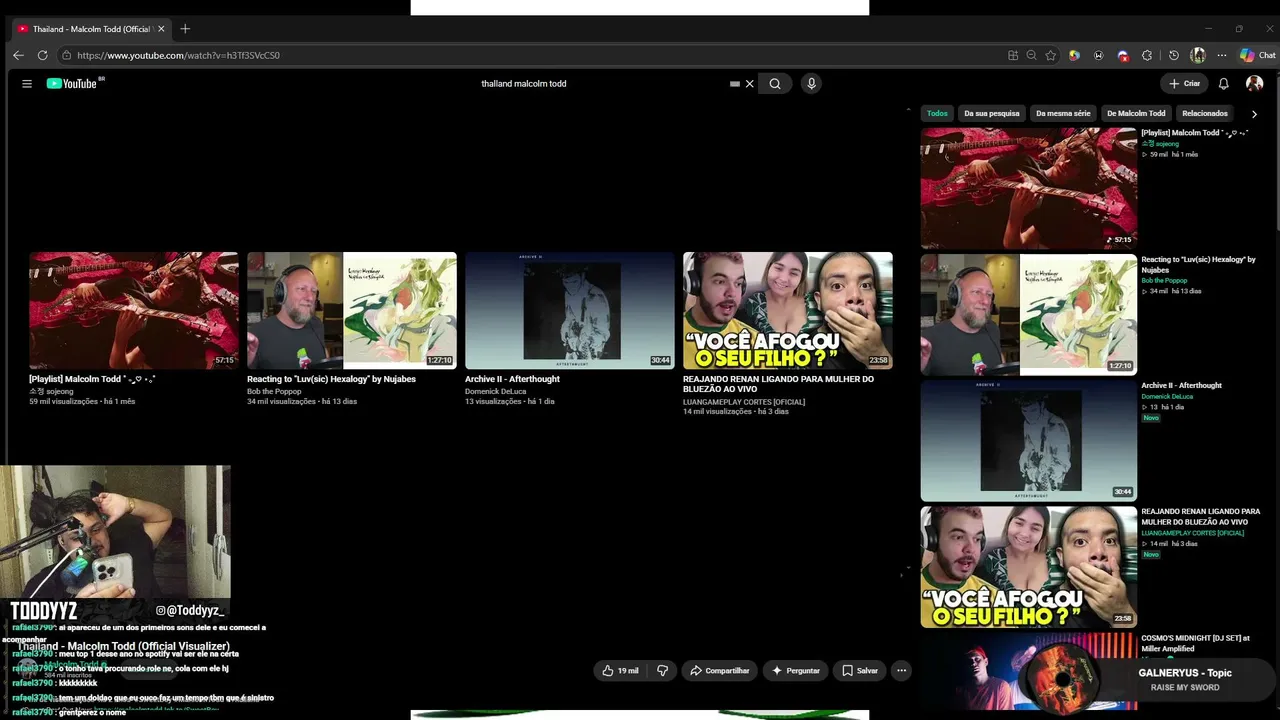Screen dimensions: 1280x720
Task: Focus the browser address bar URL
Action: point(178,55)
